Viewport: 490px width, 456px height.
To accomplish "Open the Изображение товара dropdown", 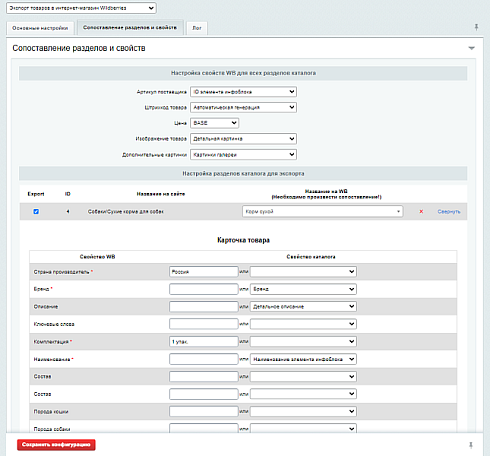I will click(243, 139).
